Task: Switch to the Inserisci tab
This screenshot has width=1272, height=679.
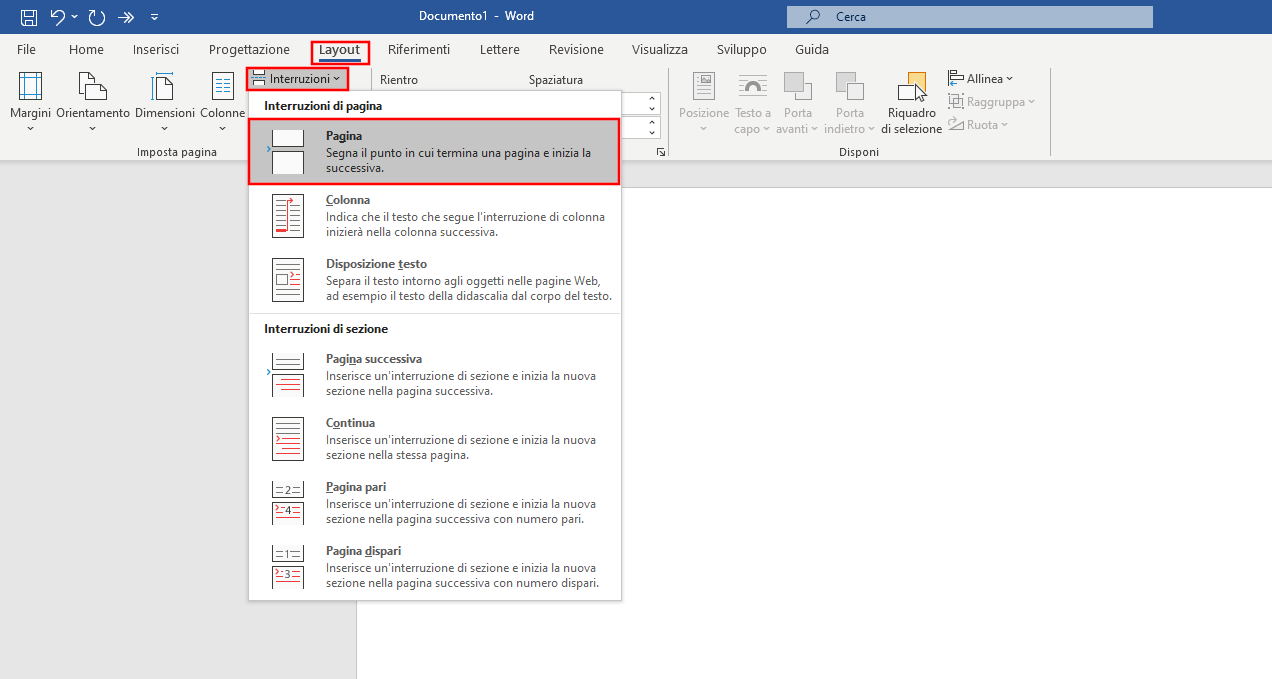Action: point(156,49)
